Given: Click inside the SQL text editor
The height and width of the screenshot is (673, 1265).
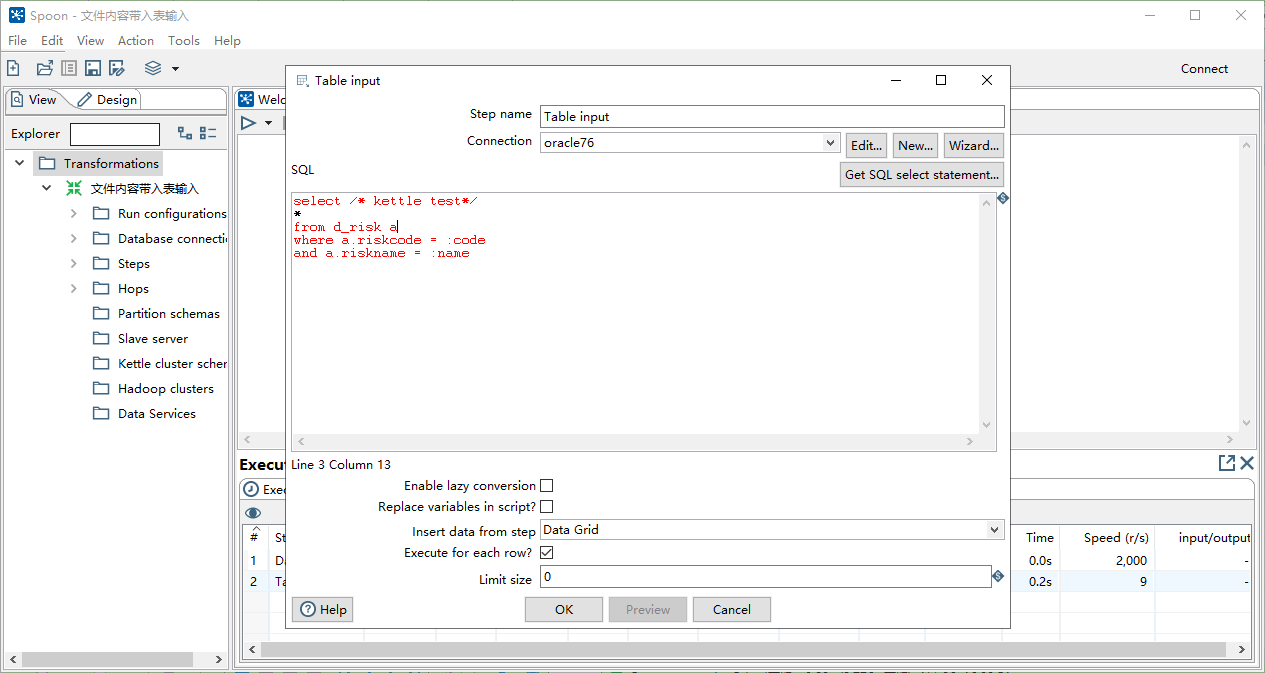Looking at the screenshot, I should (x=635, y=313).
